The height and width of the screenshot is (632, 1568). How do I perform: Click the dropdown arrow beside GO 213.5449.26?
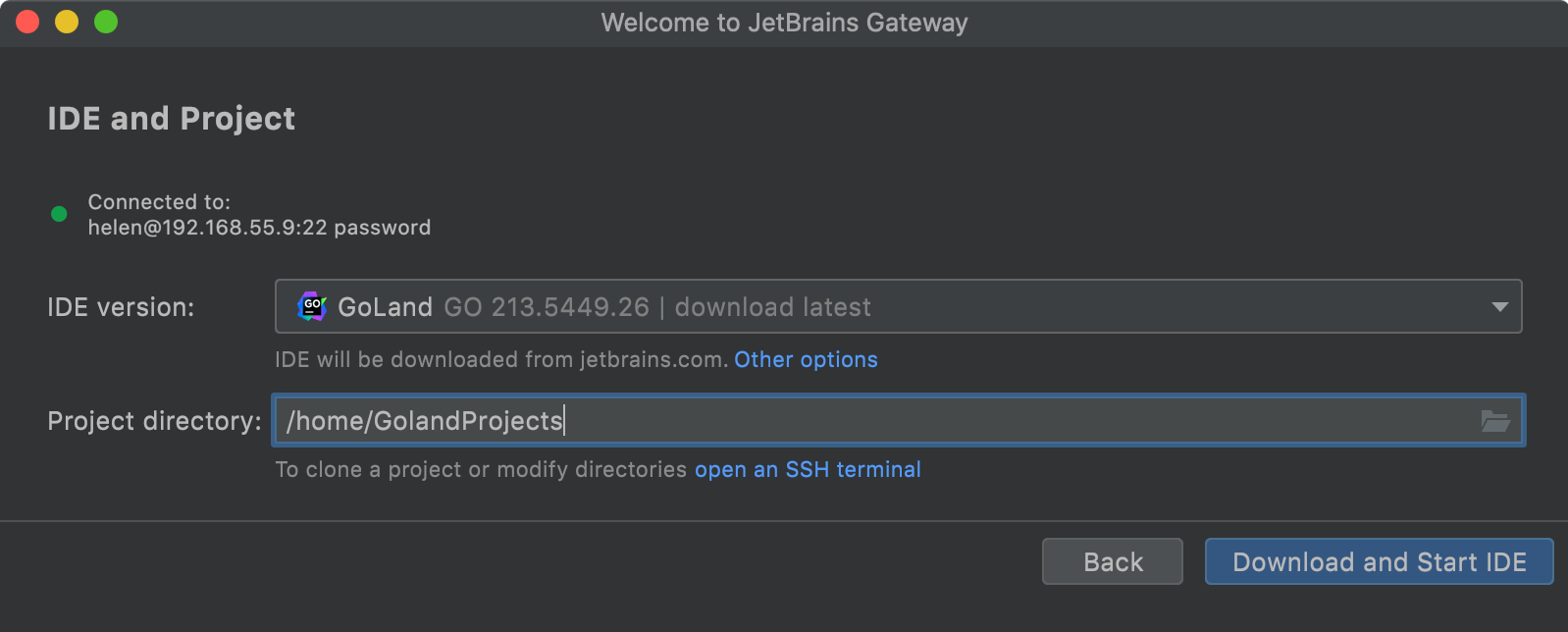[x=1499, y=306]
